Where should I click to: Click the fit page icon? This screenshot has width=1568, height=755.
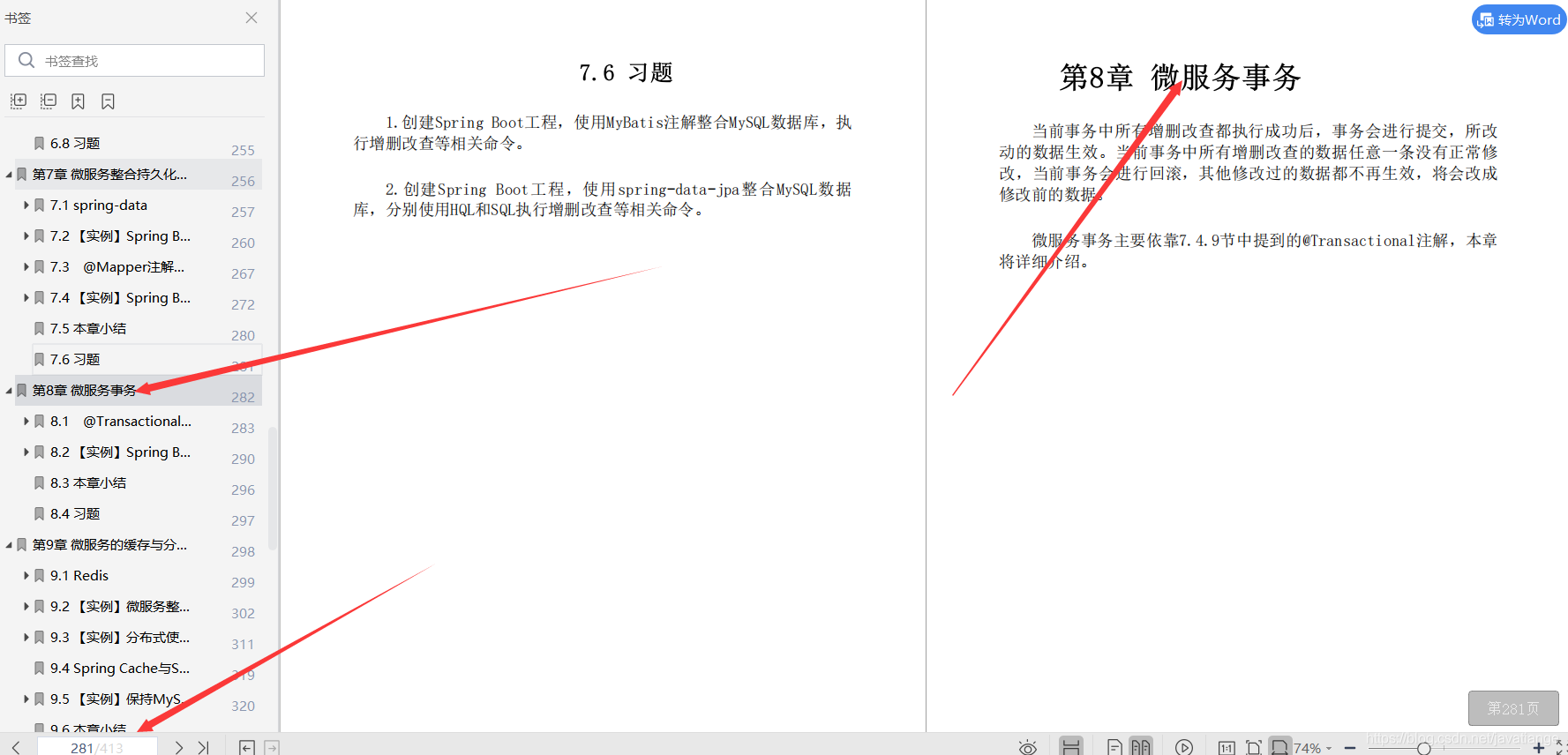pos(1253,747)
